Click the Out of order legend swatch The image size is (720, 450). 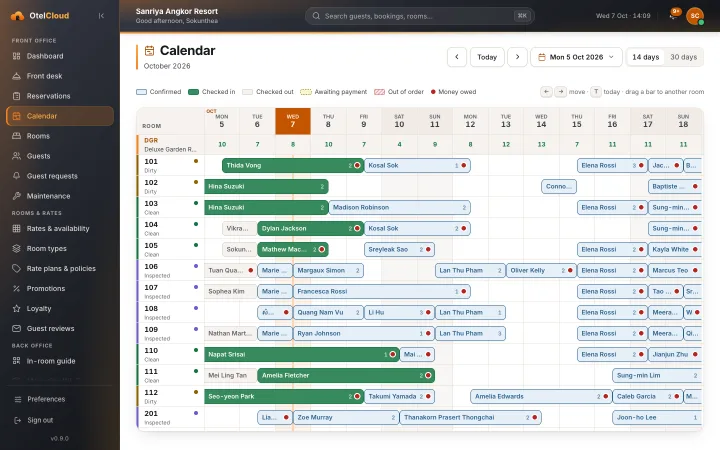pos(379,92)
